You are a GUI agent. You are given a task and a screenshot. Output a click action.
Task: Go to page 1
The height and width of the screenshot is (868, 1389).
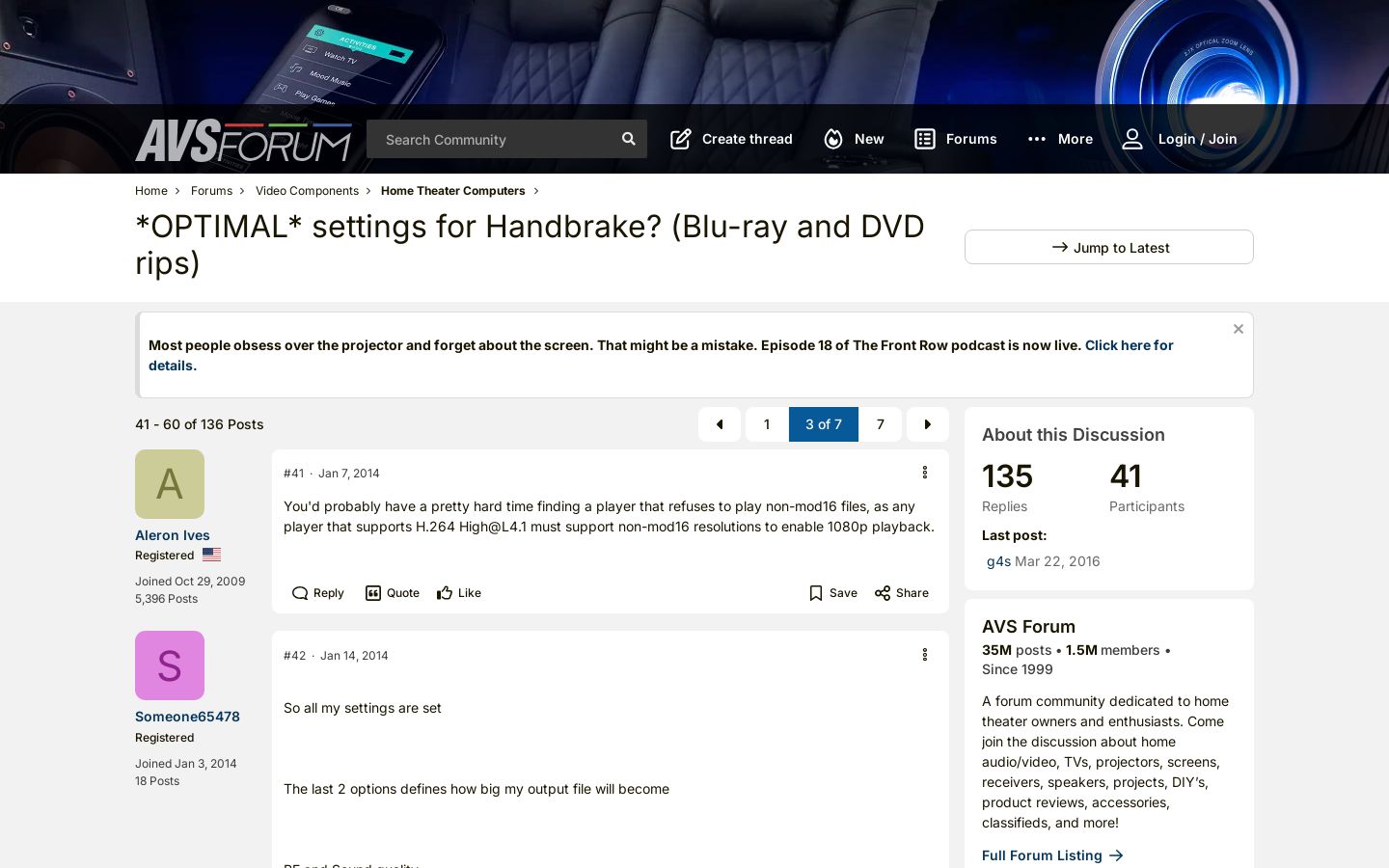[x=767, y=424]
